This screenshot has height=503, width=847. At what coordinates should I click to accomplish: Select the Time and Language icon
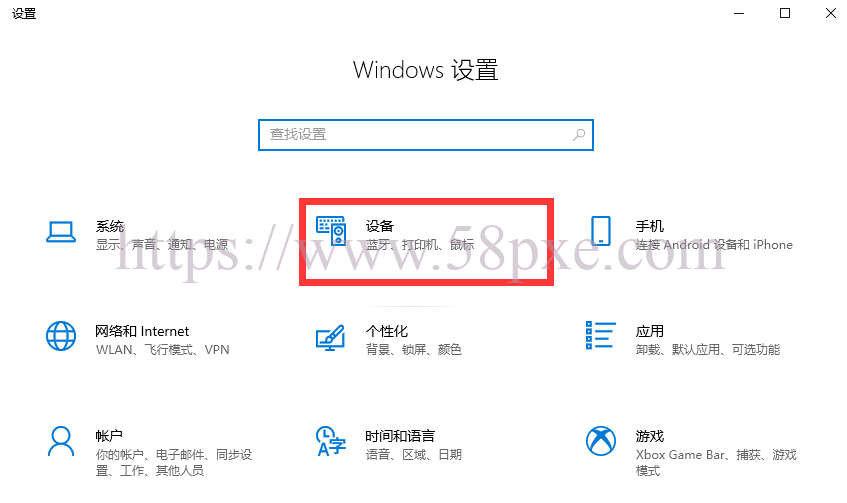pos(331,441)
